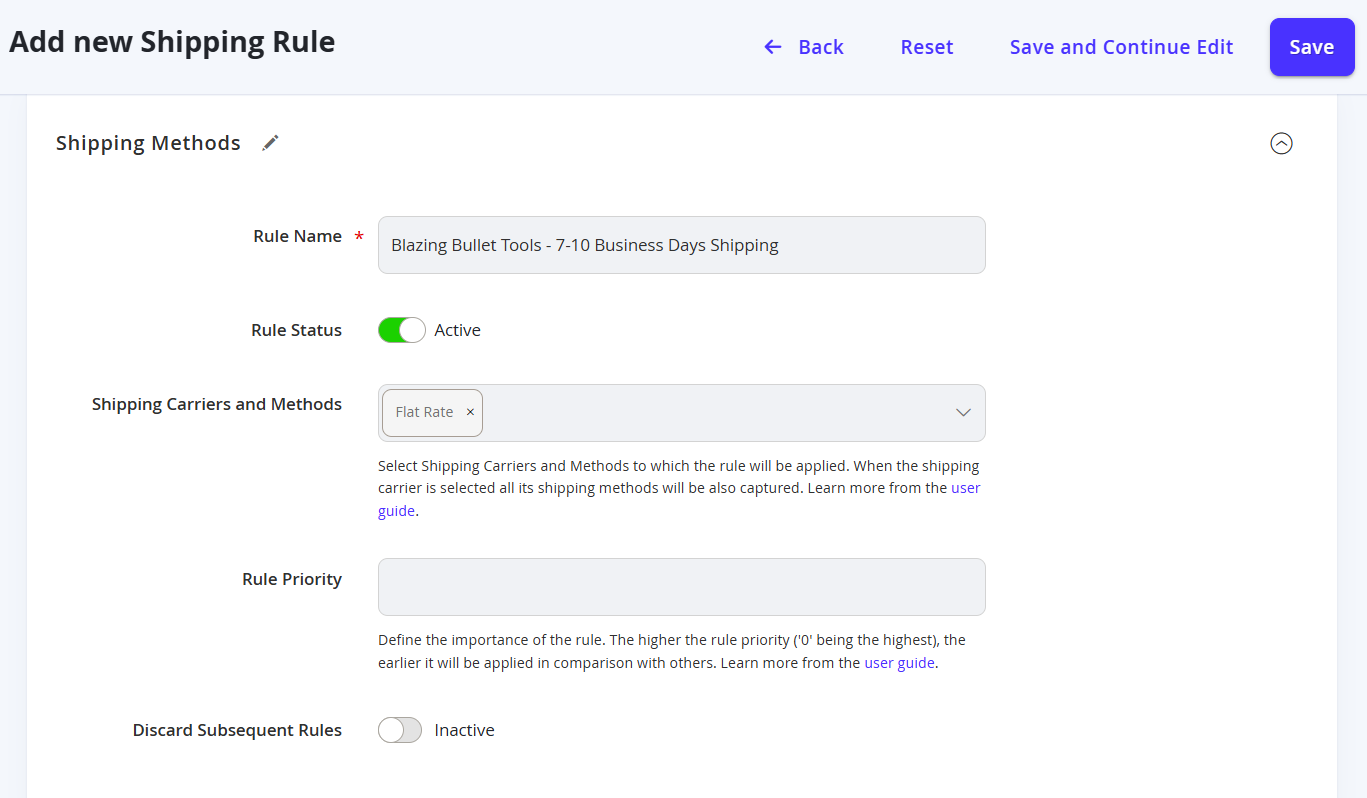The image size is (1367, 798).
Task: Click the Inactive status label
Action: (x=464, y=730)
